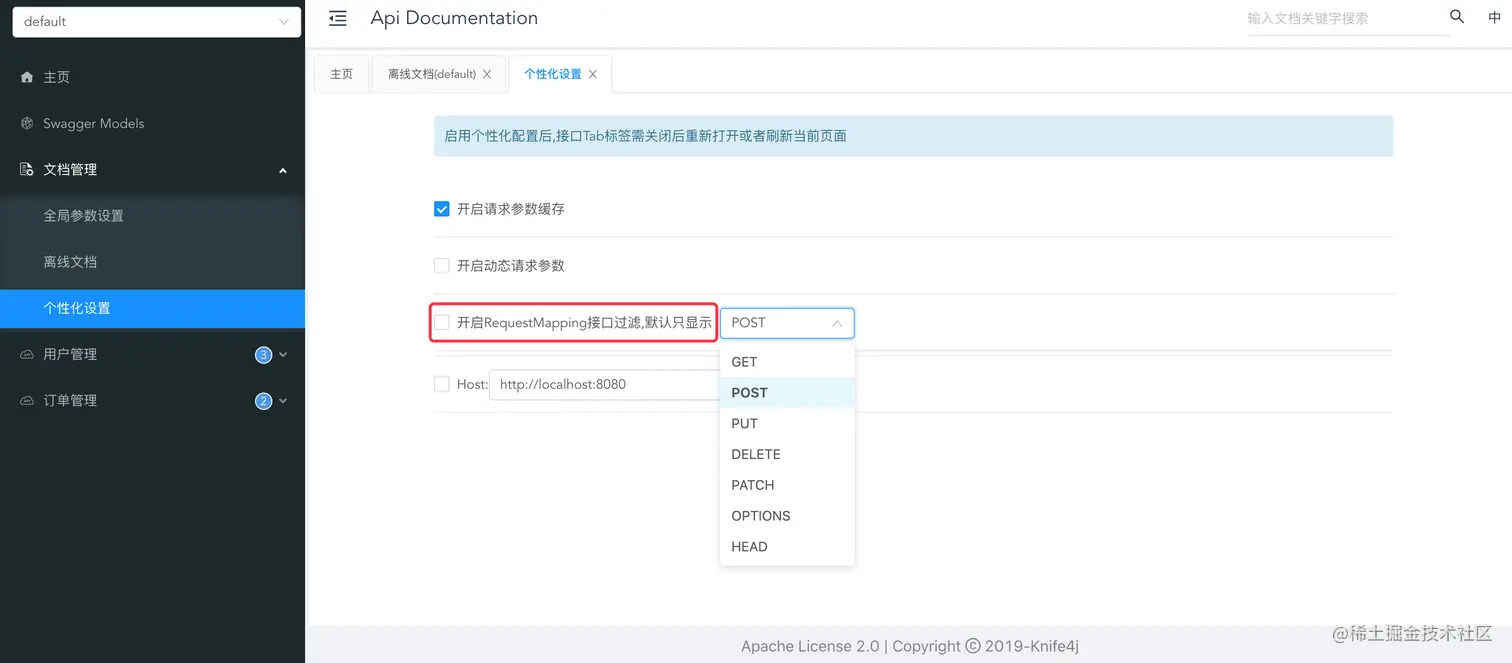Viewport: 1512px width, 663px height.
Task: Expand the 用户管理 menu chevron
Action: 283,355
